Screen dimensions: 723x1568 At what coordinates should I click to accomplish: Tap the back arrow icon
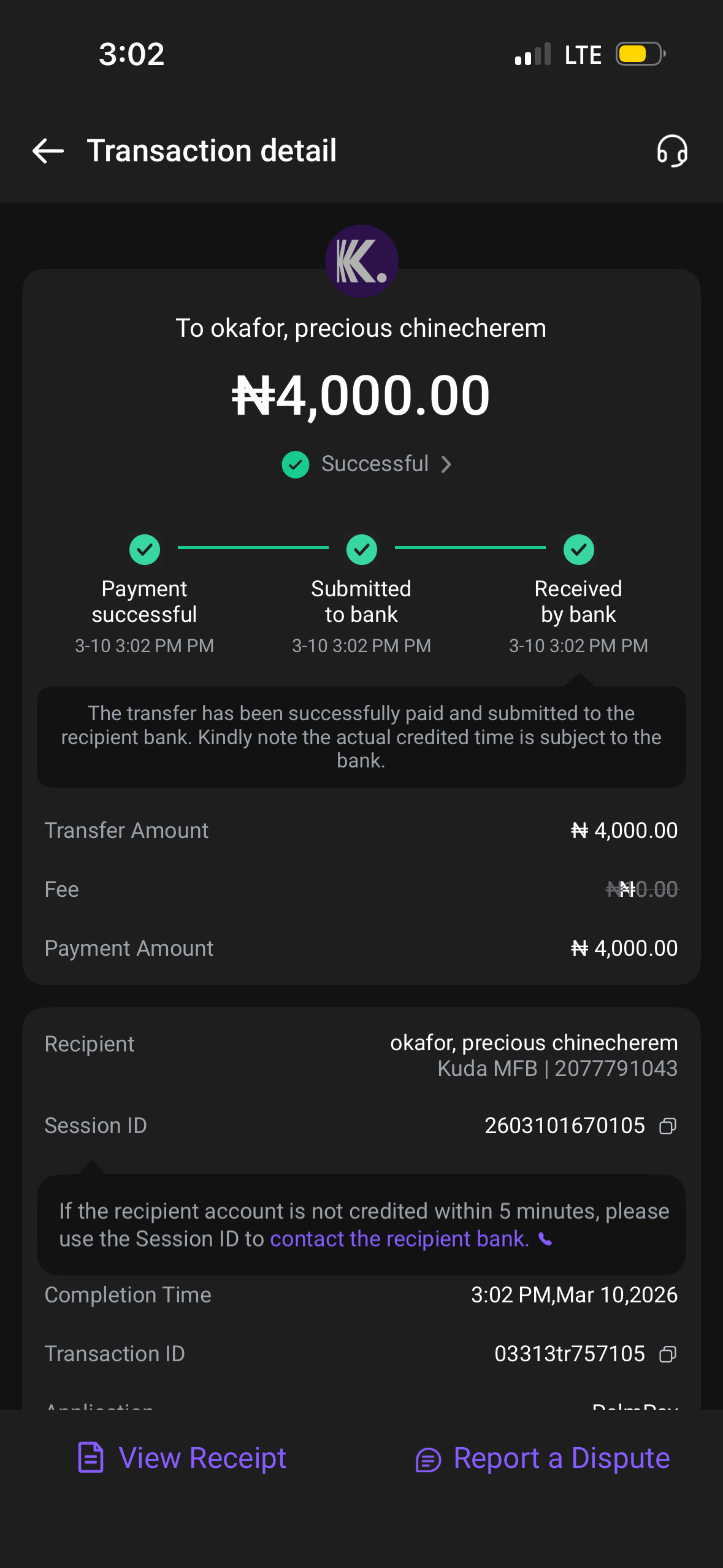48,151
